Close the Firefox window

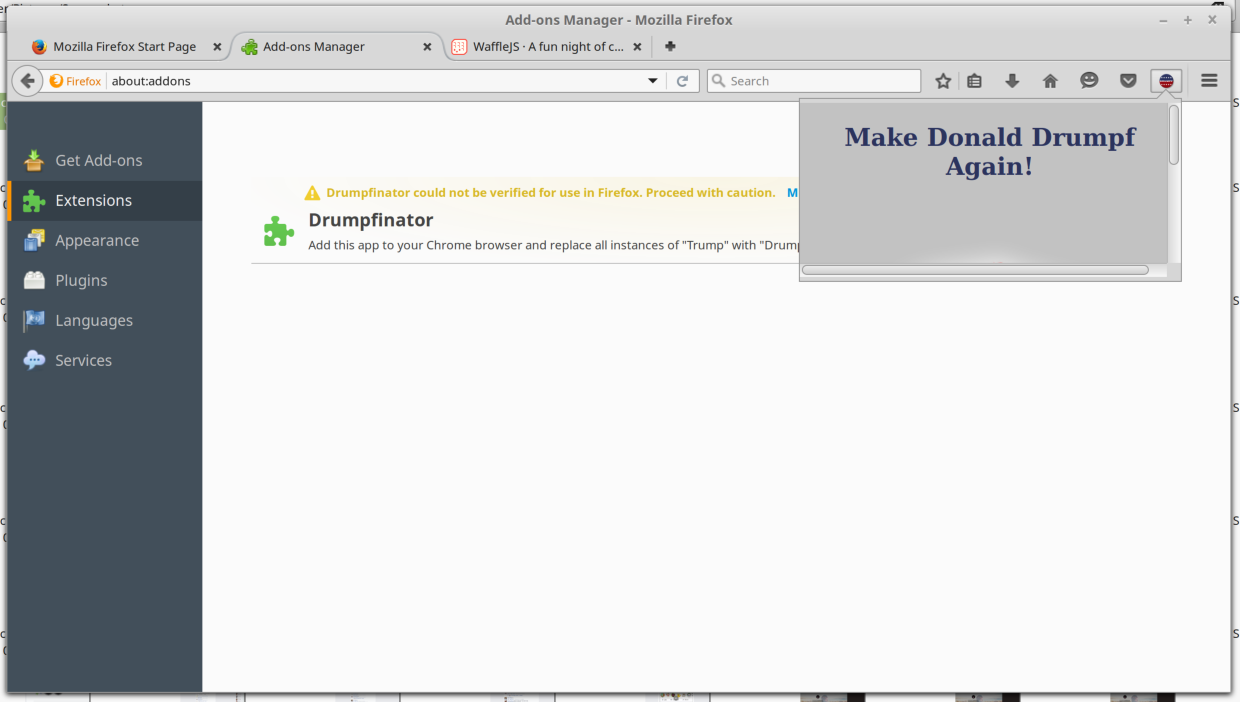pos(1213,20)
